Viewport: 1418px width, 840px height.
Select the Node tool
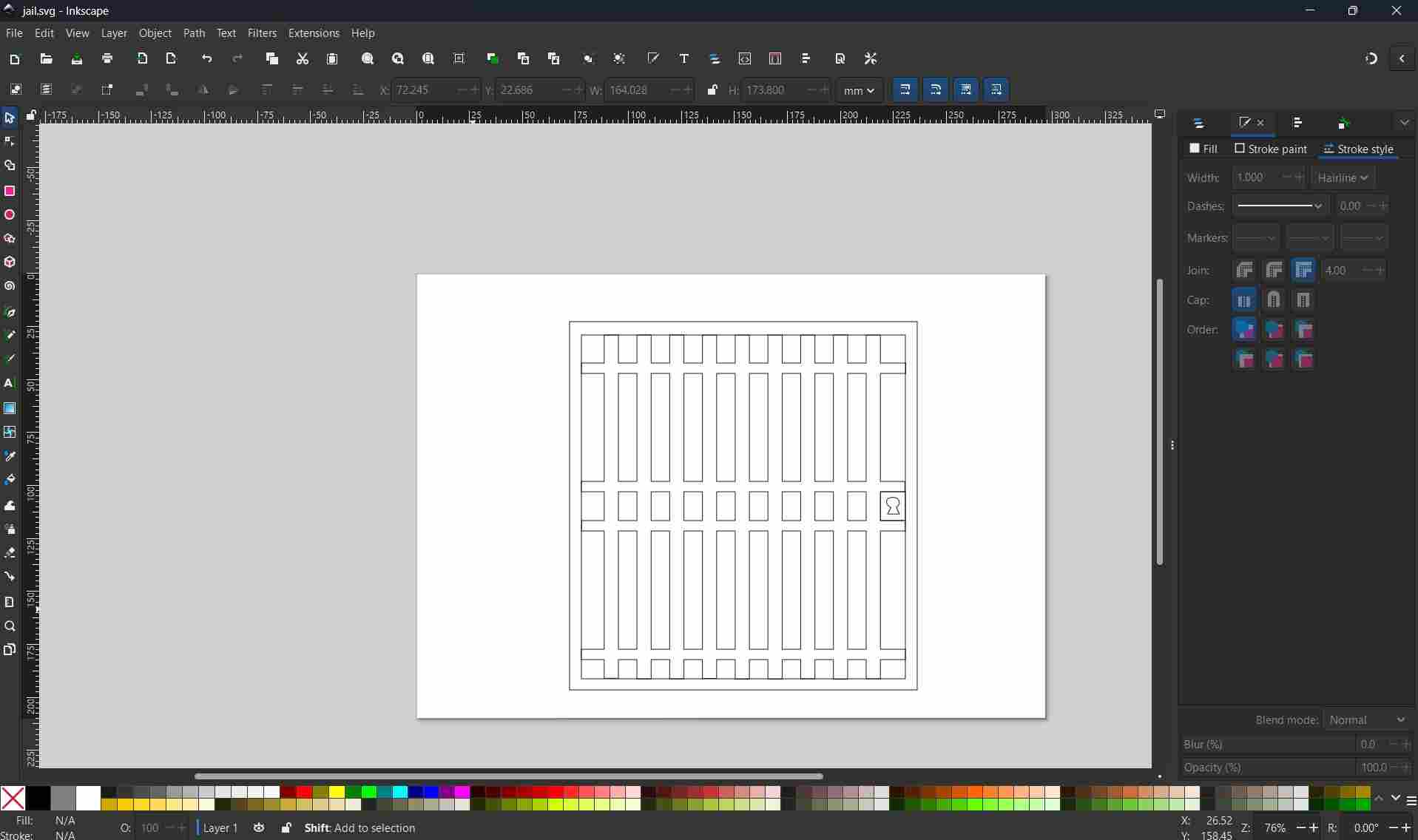(x=10, y=141)
